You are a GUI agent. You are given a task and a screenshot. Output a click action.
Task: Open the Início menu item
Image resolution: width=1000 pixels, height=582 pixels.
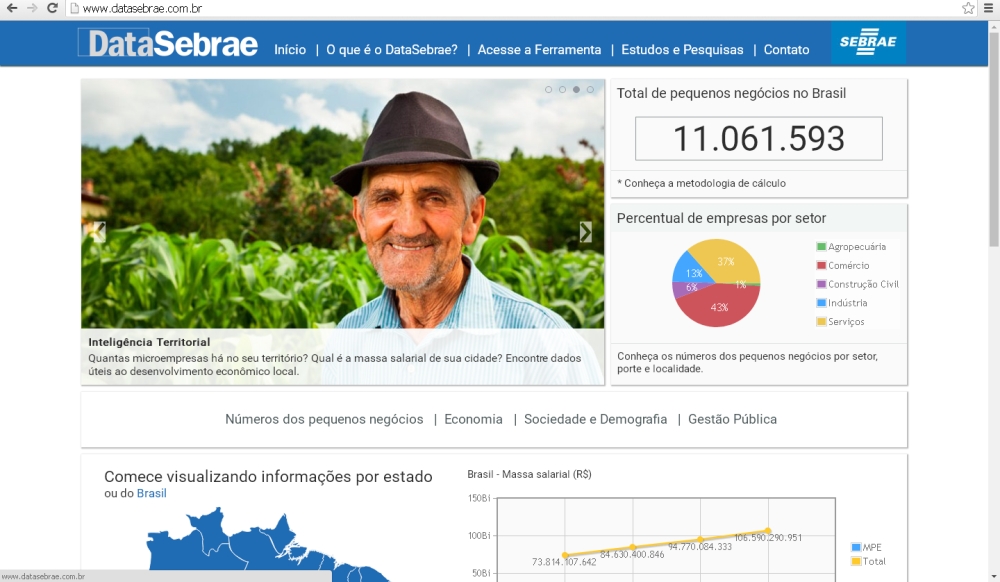click(x=290, y=50)
